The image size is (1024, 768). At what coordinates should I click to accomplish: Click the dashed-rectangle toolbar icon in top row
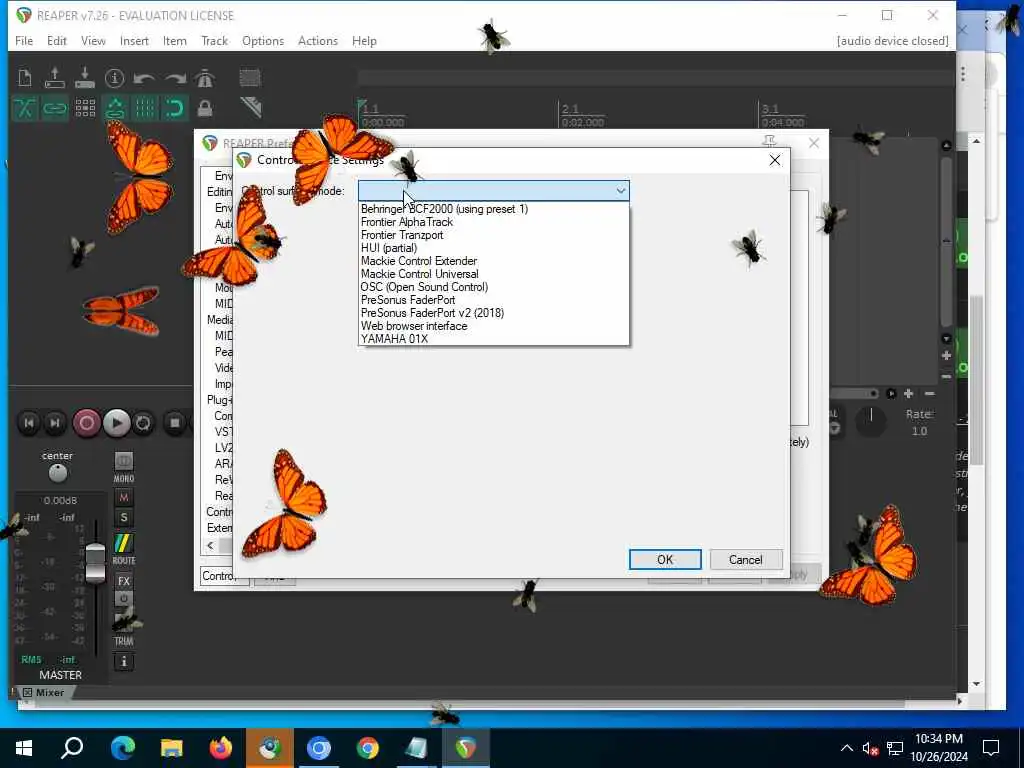(x=249, y=78)
